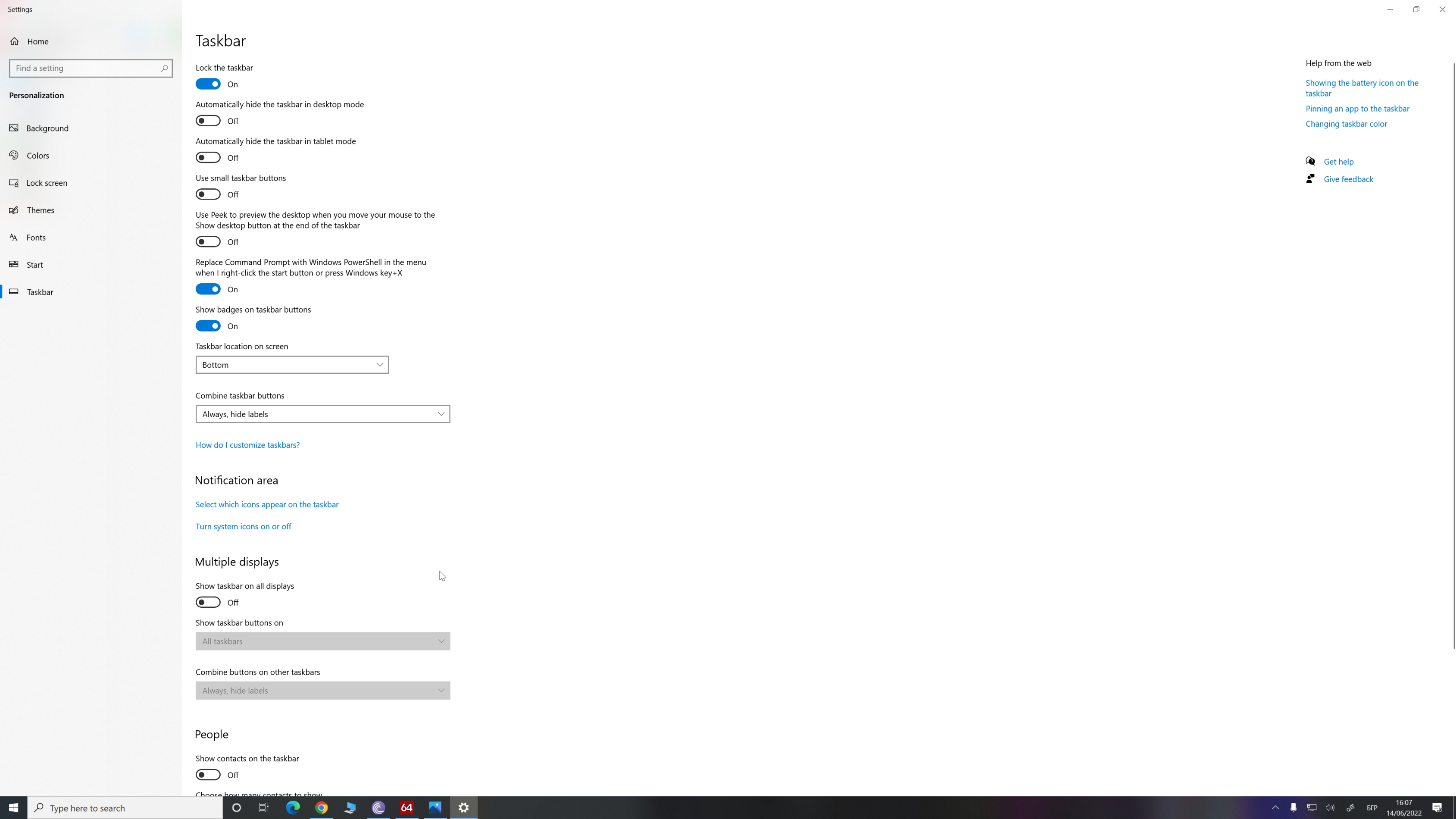This screenshot has height=819, width=1456.
Task: Click the Get help chat icon
Action: pos(1310,161)
